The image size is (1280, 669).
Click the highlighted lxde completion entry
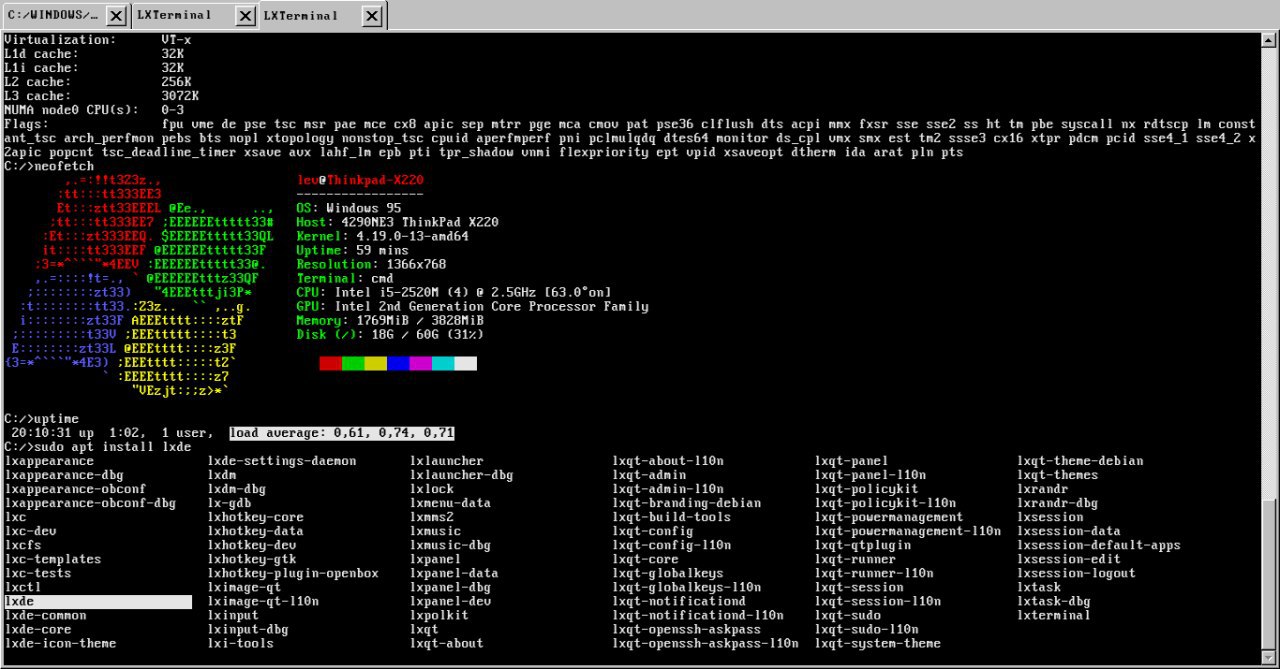tap(98, 601)
